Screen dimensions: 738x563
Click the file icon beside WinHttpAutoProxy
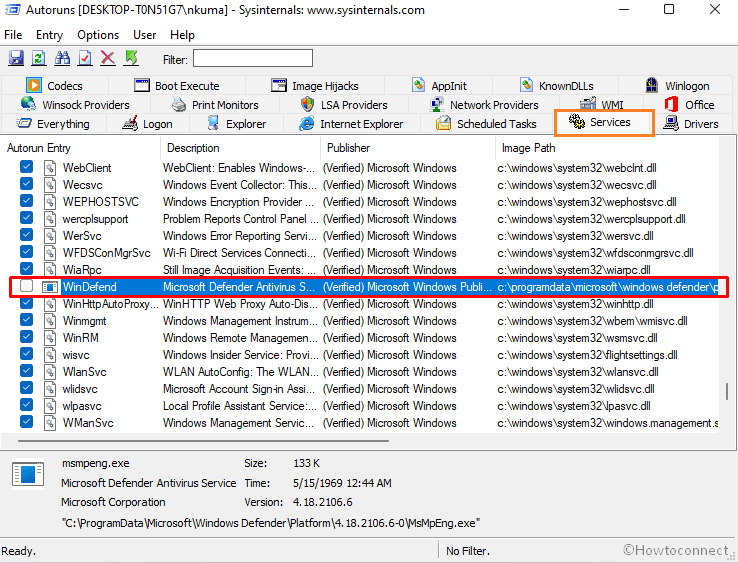tap(49, 304)
